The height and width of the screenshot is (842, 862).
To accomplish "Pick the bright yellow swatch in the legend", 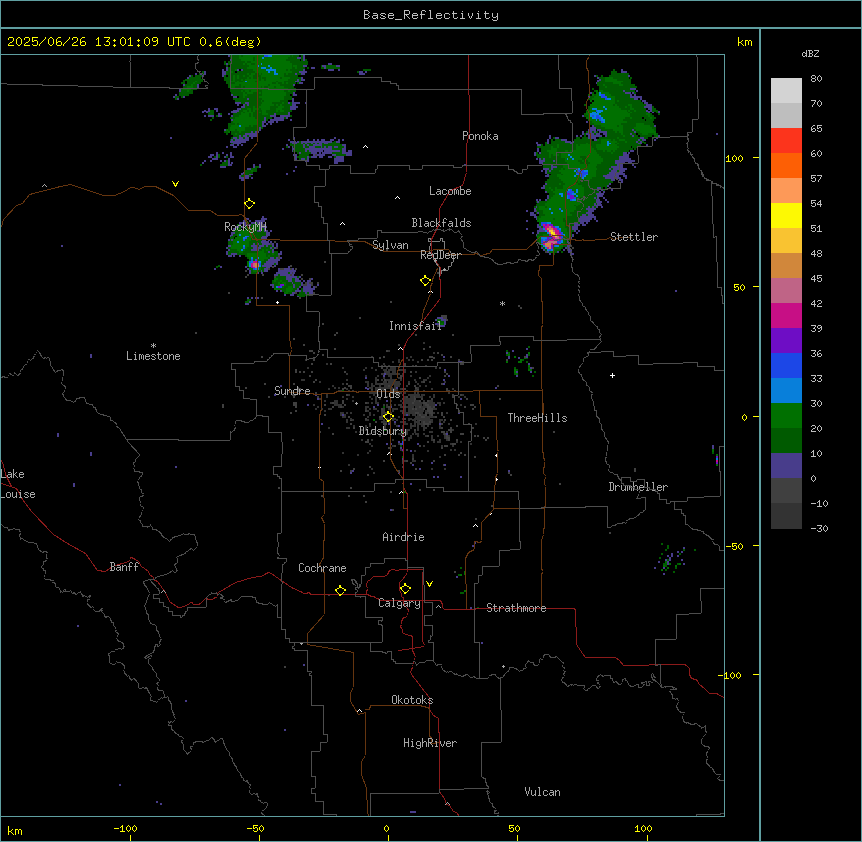I will (786, 215).
